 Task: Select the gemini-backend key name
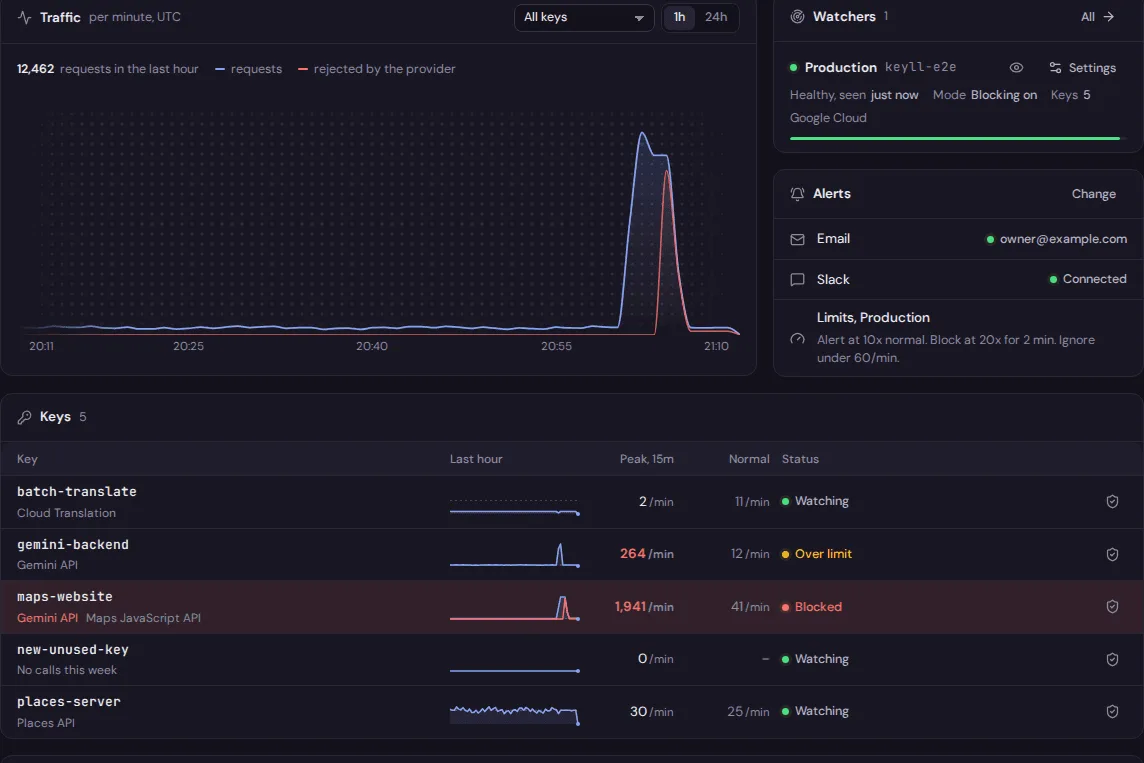point(73,545)
